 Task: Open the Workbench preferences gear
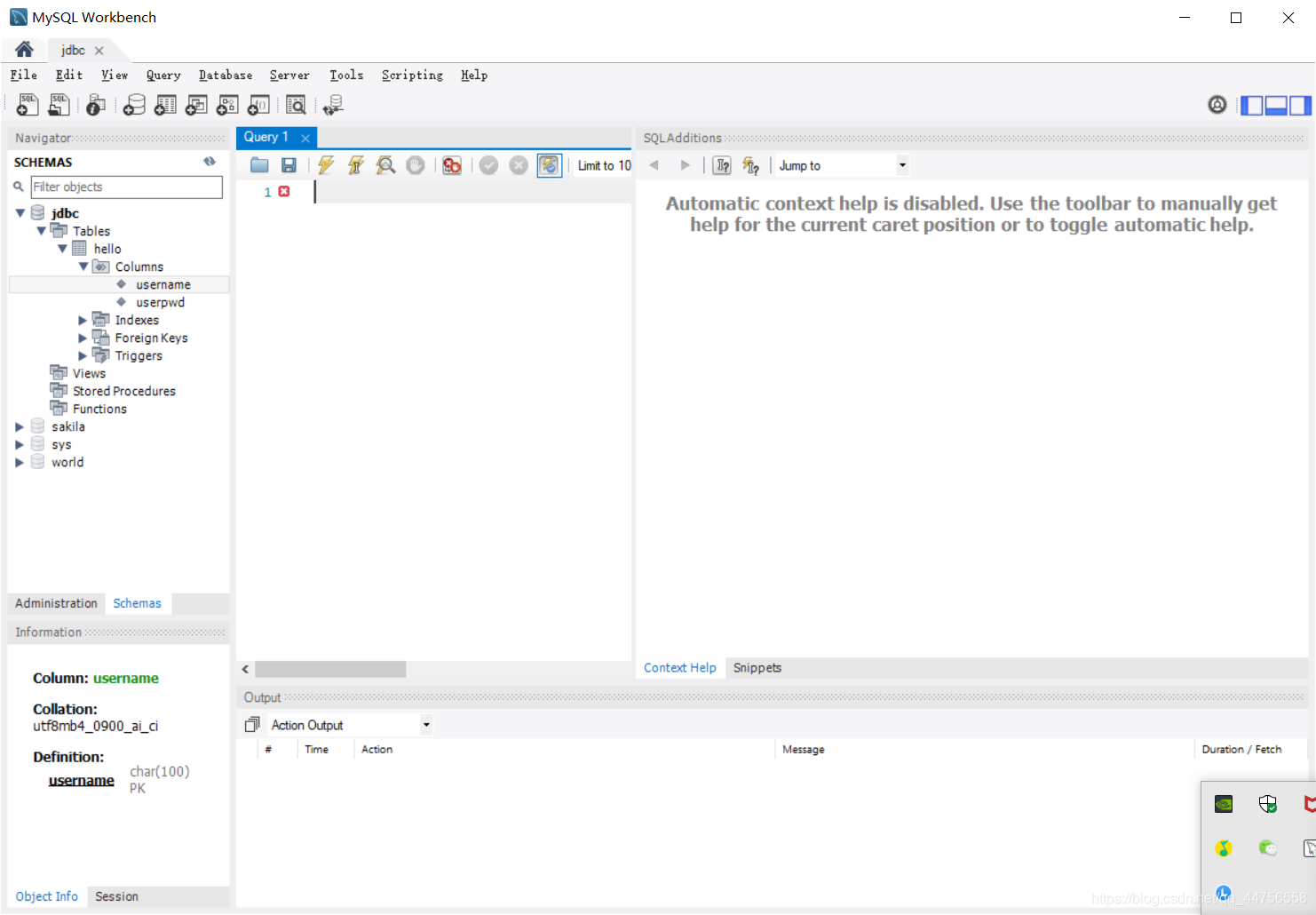pos(1217,105)
